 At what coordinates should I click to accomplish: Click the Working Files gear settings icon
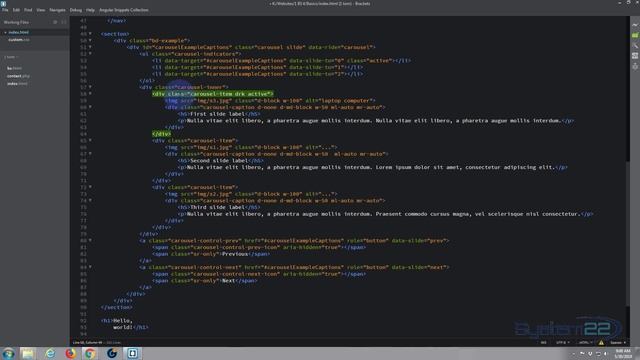coord(55,22)
